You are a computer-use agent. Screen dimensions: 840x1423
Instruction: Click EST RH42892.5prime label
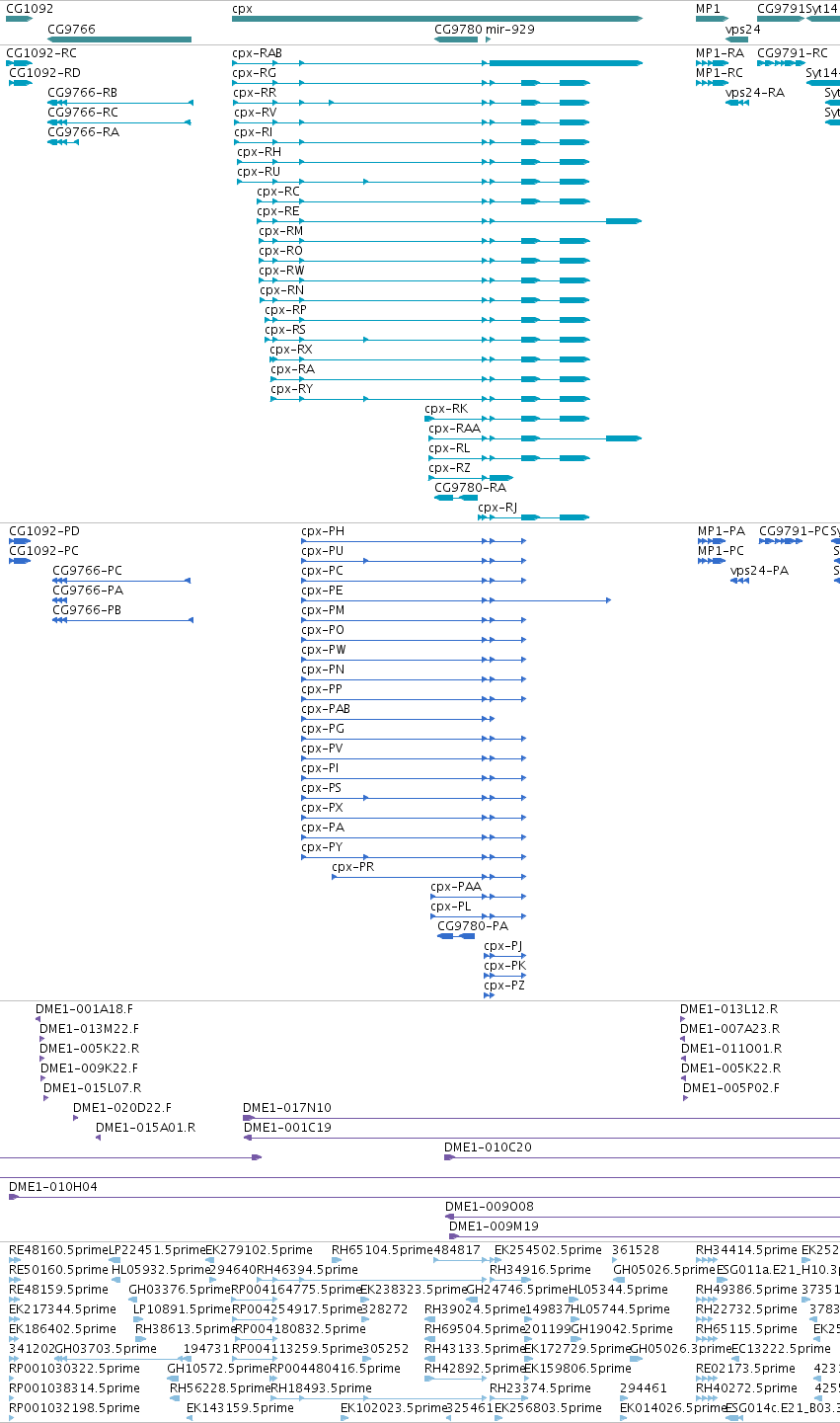475,1369
